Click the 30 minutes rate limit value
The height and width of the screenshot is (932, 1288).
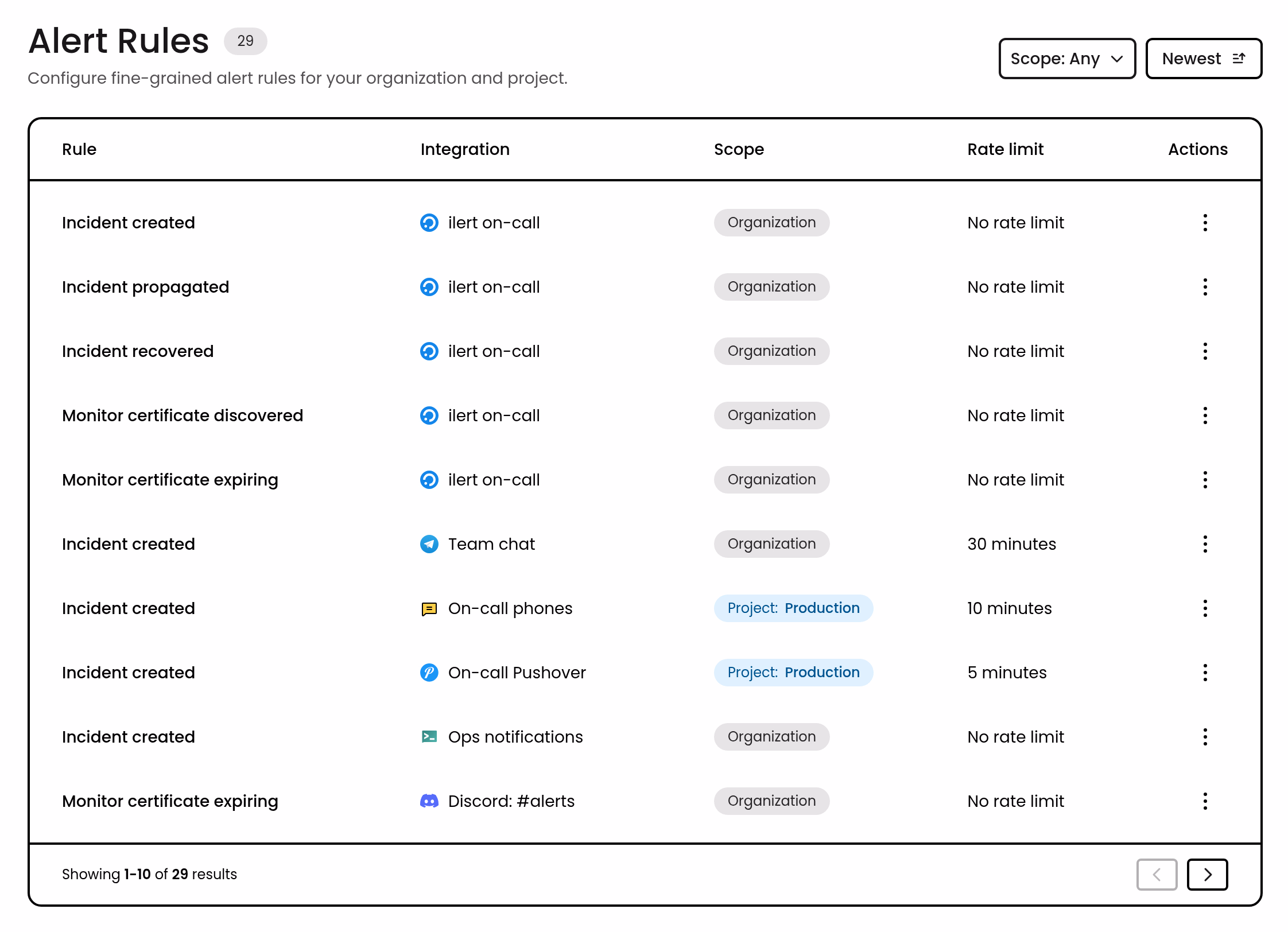coord(1012,544)
